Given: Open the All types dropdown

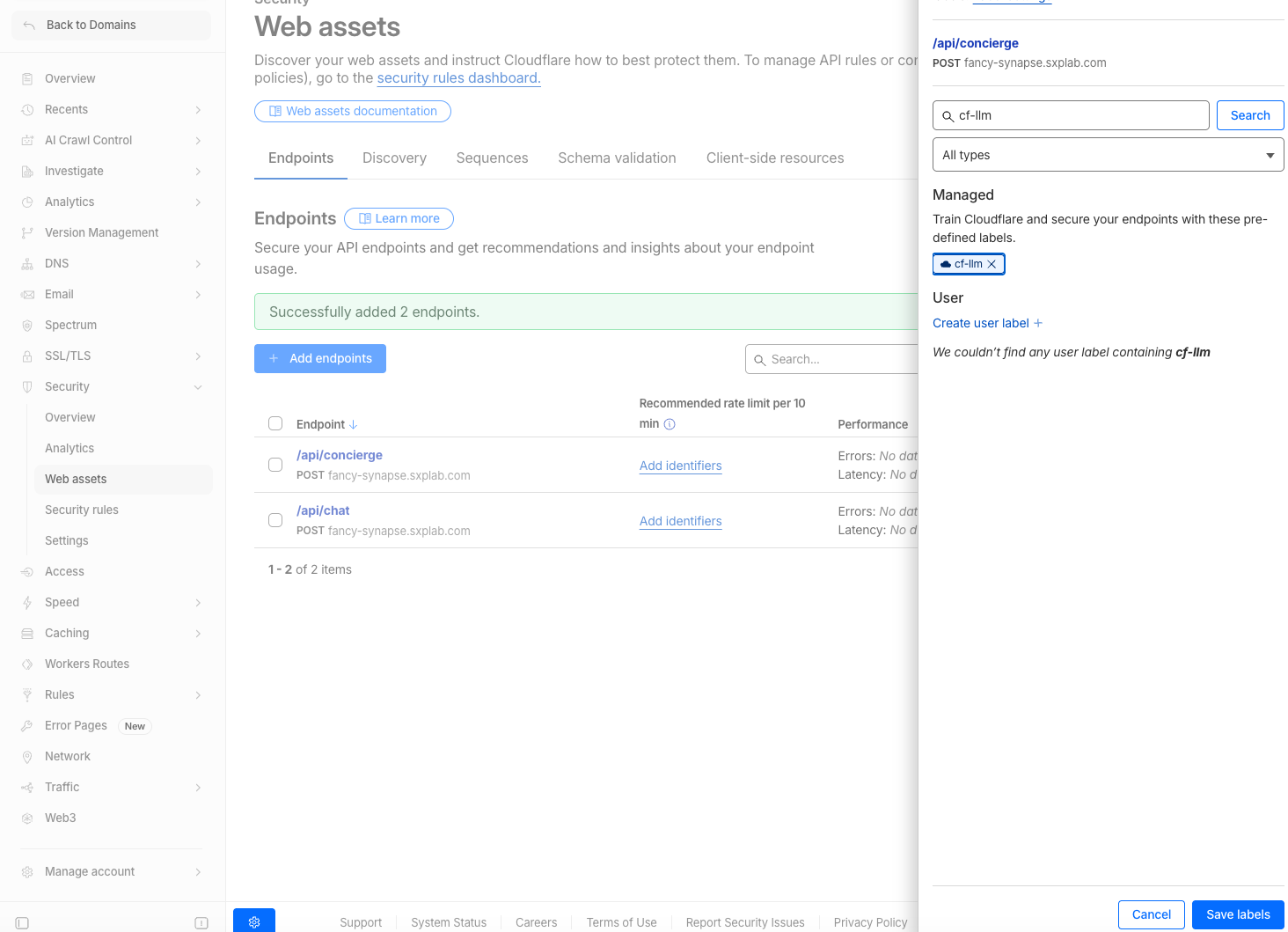Looking at the screenshot, I should click(1109, 155).
